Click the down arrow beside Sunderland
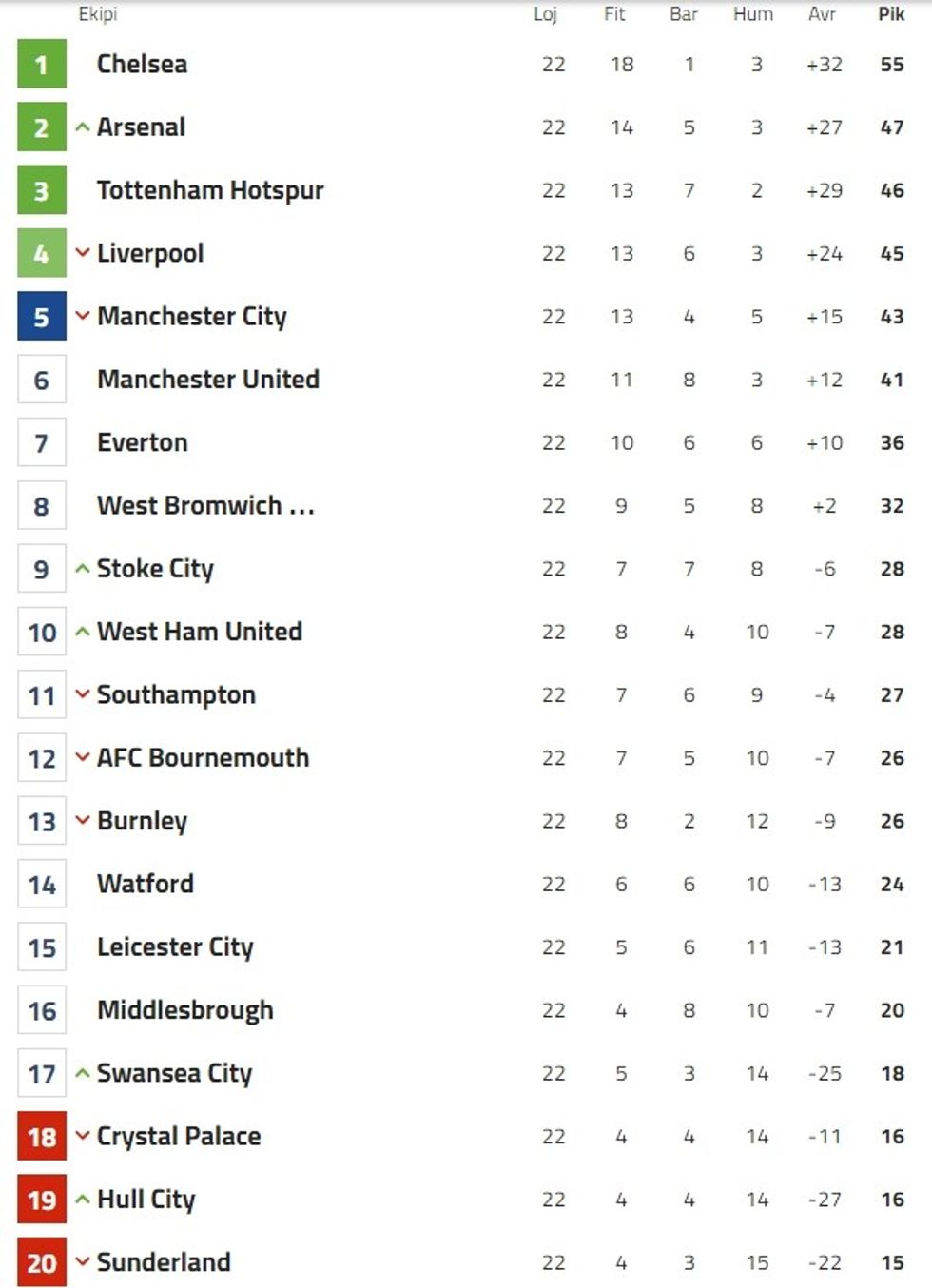 [x=83, y=1262]
